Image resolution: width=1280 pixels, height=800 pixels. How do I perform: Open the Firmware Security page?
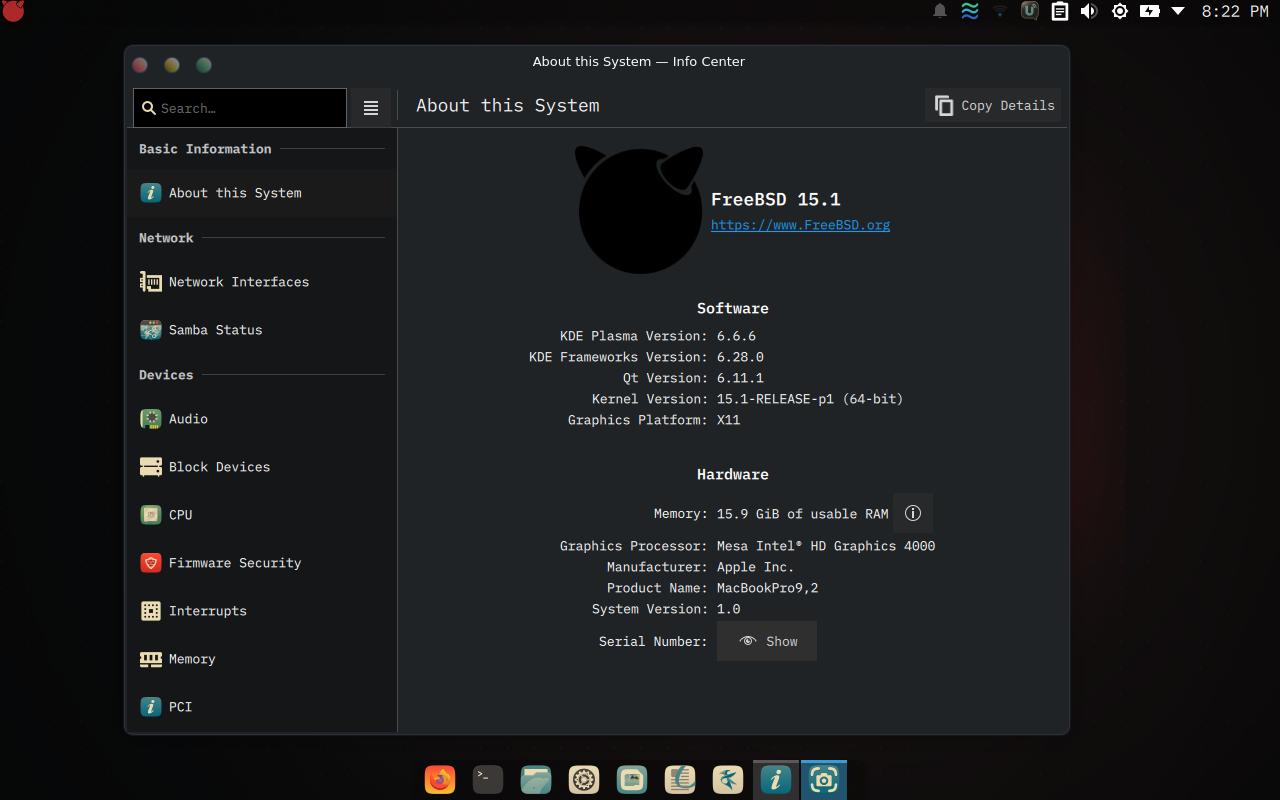[262, 563]
